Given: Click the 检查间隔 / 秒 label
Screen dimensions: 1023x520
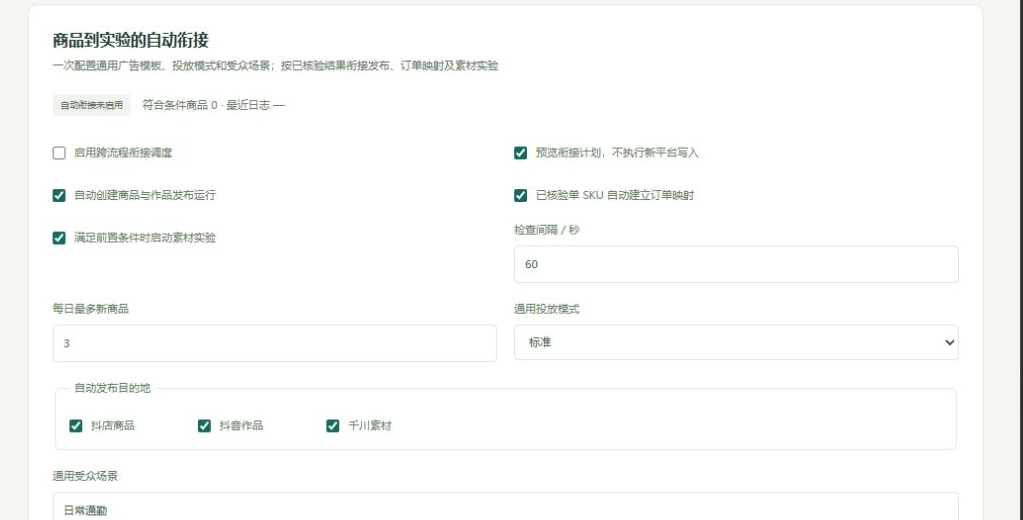Looking at the screenshot, I should click(x=547, y=230).
